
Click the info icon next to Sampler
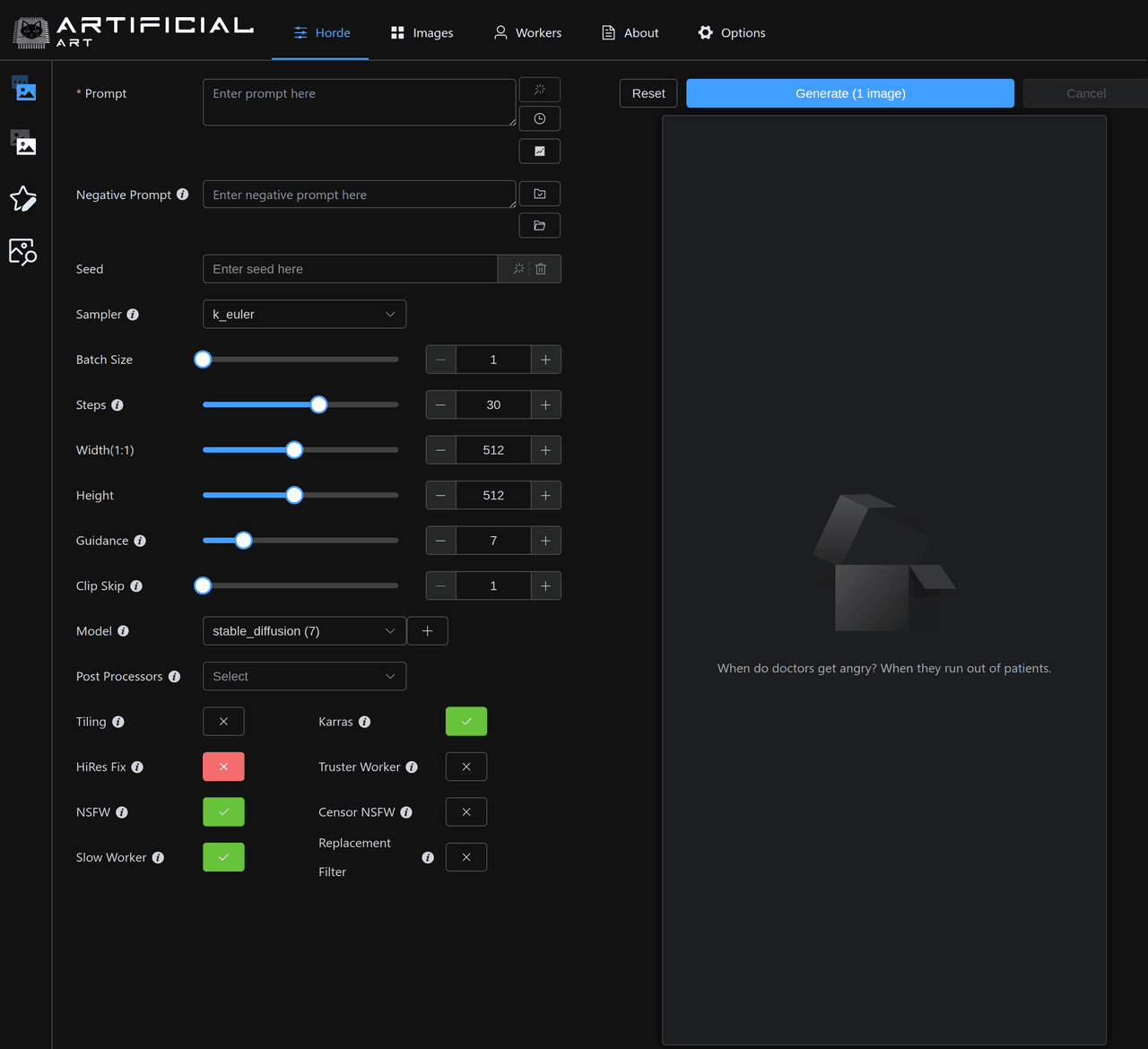pyautogui.click(x=133, y=315)
